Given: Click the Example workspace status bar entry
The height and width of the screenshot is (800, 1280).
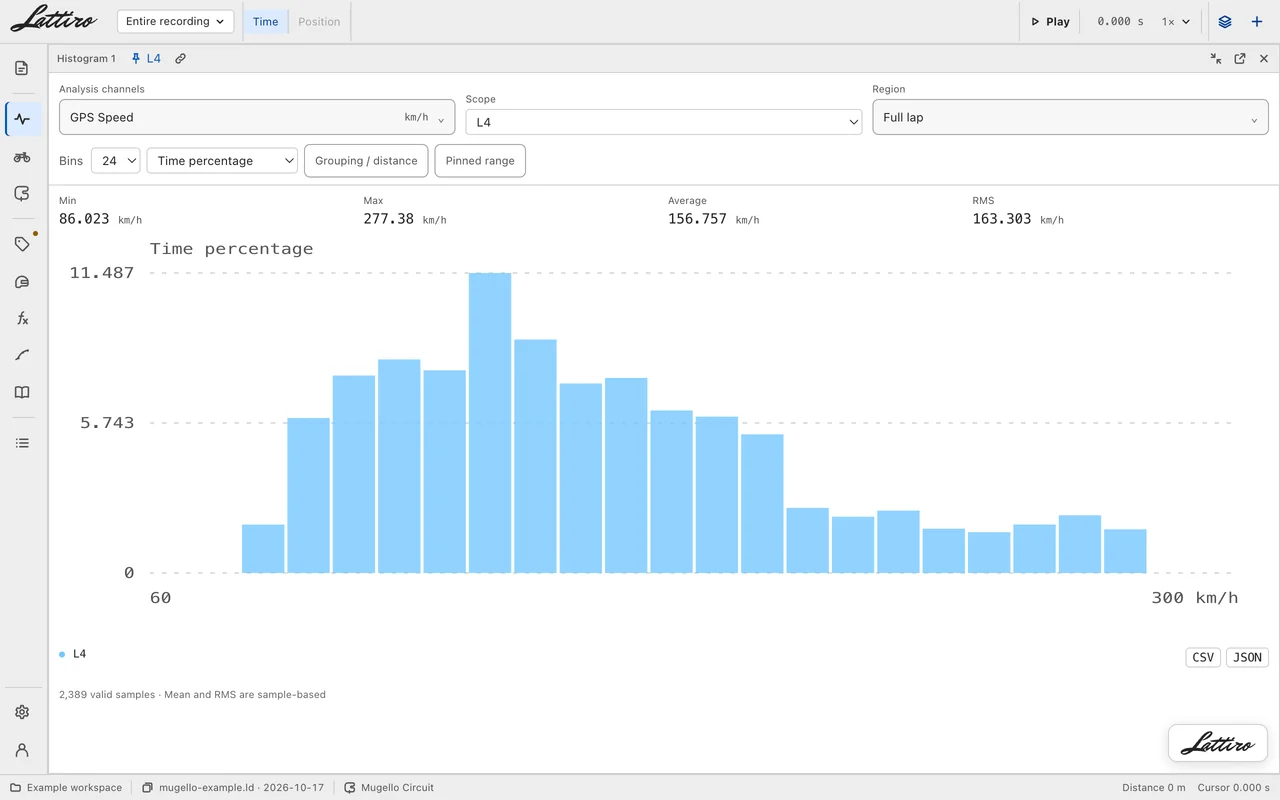Looking at the screenshot, I should click(66, 788).
